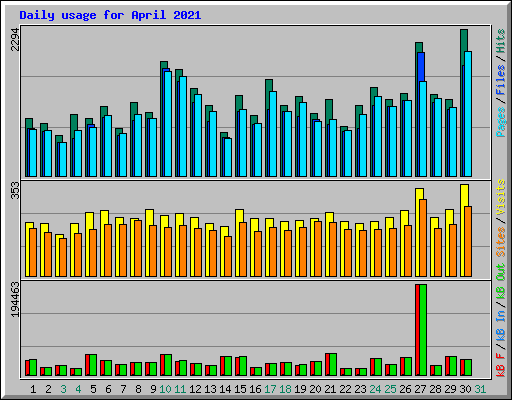
Task: Click the 194463 axis maximum label
Action: [x=15, y=300]
